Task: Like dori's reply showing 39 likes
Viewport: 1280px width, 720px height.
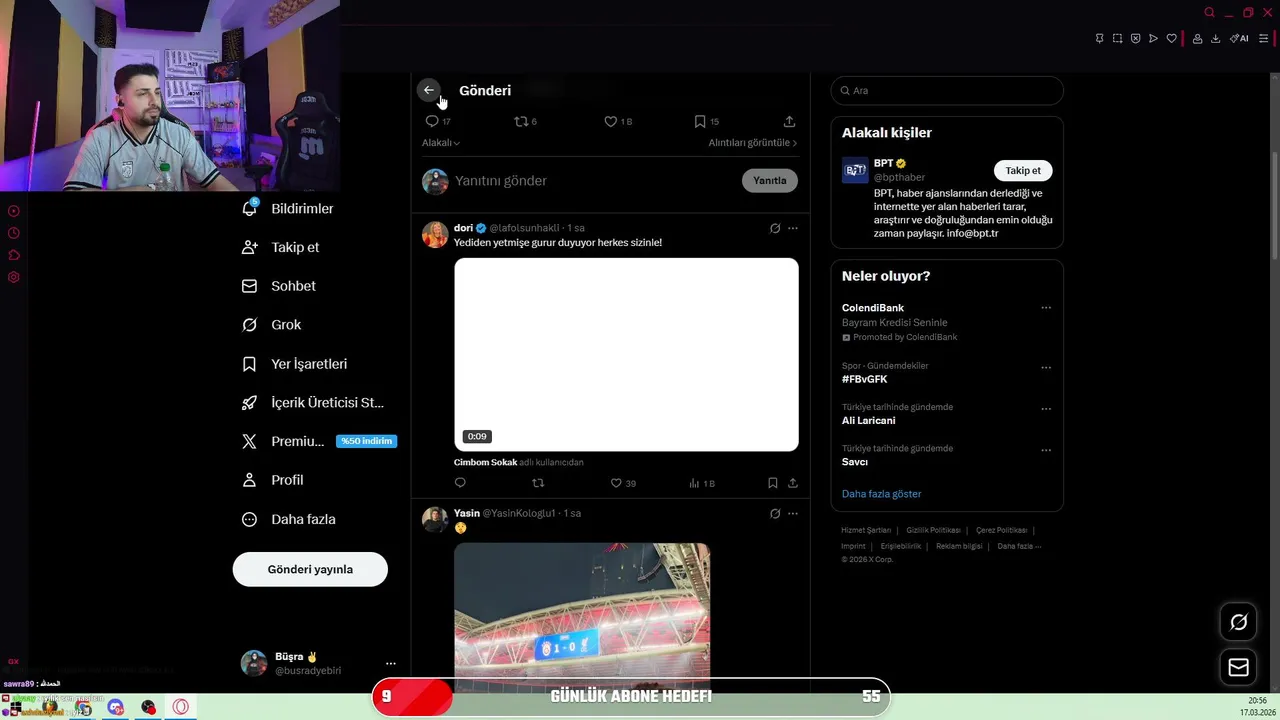Action: pyautogui.click(x=616, y=483)
